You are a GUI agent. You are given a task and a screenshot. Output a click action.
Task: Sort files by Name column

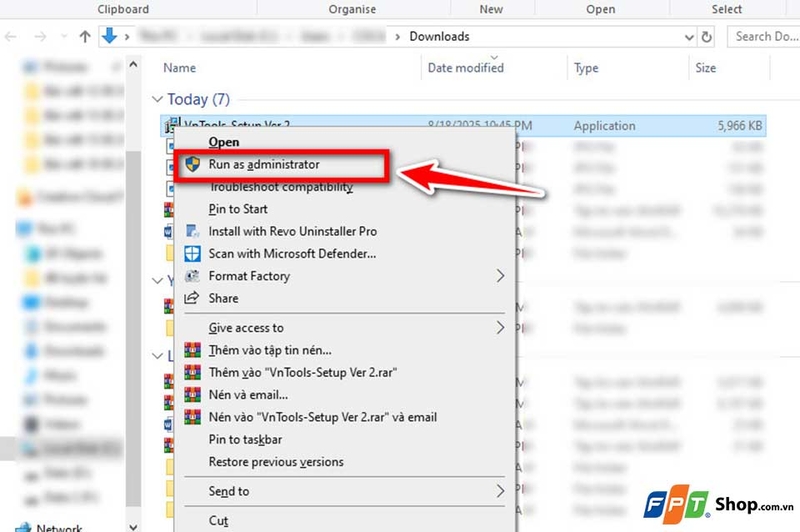coord(180,68)
